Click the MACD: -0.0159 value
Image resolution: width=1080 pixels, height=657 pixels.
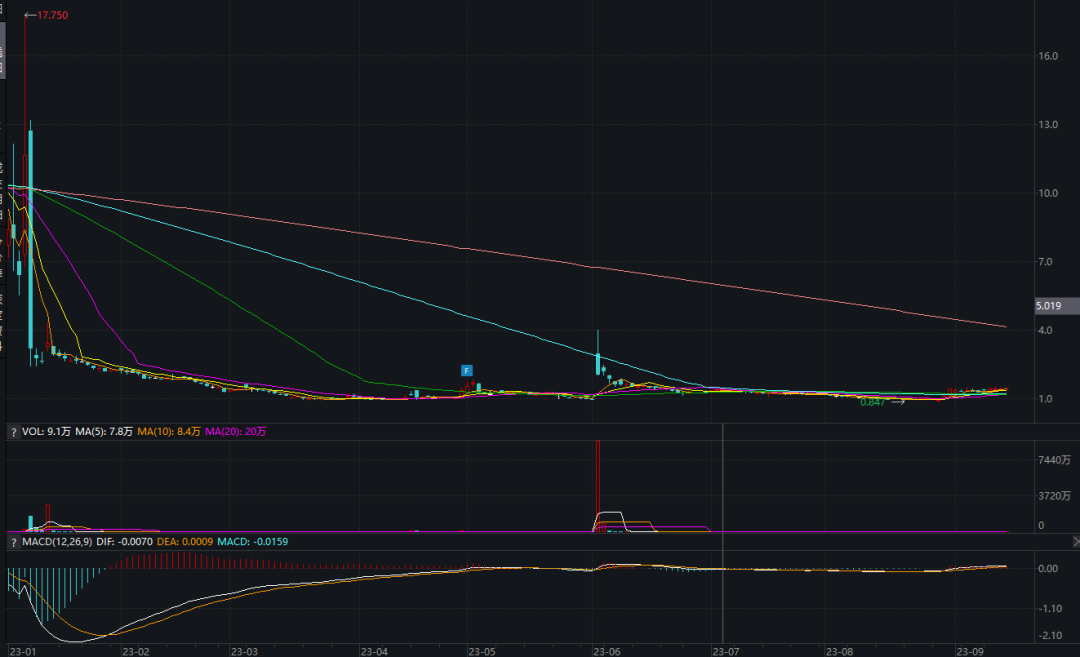click(253, 542)
